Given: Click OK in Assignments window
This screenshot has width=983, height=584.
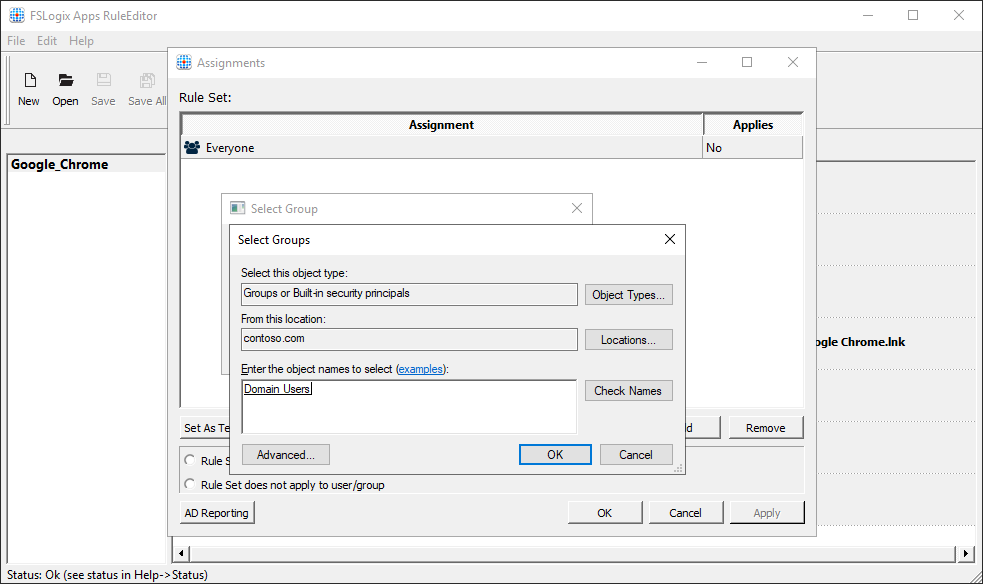Looking at the screenshot, I should pyautogui.click(x=604, y=513).
